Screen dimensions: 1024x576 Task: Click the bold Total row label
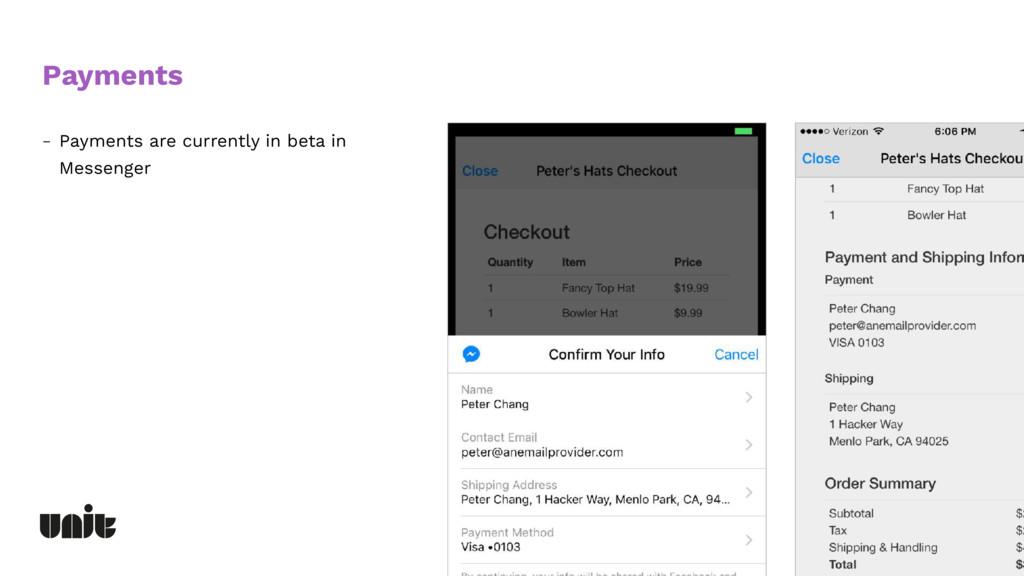(842, 565)
